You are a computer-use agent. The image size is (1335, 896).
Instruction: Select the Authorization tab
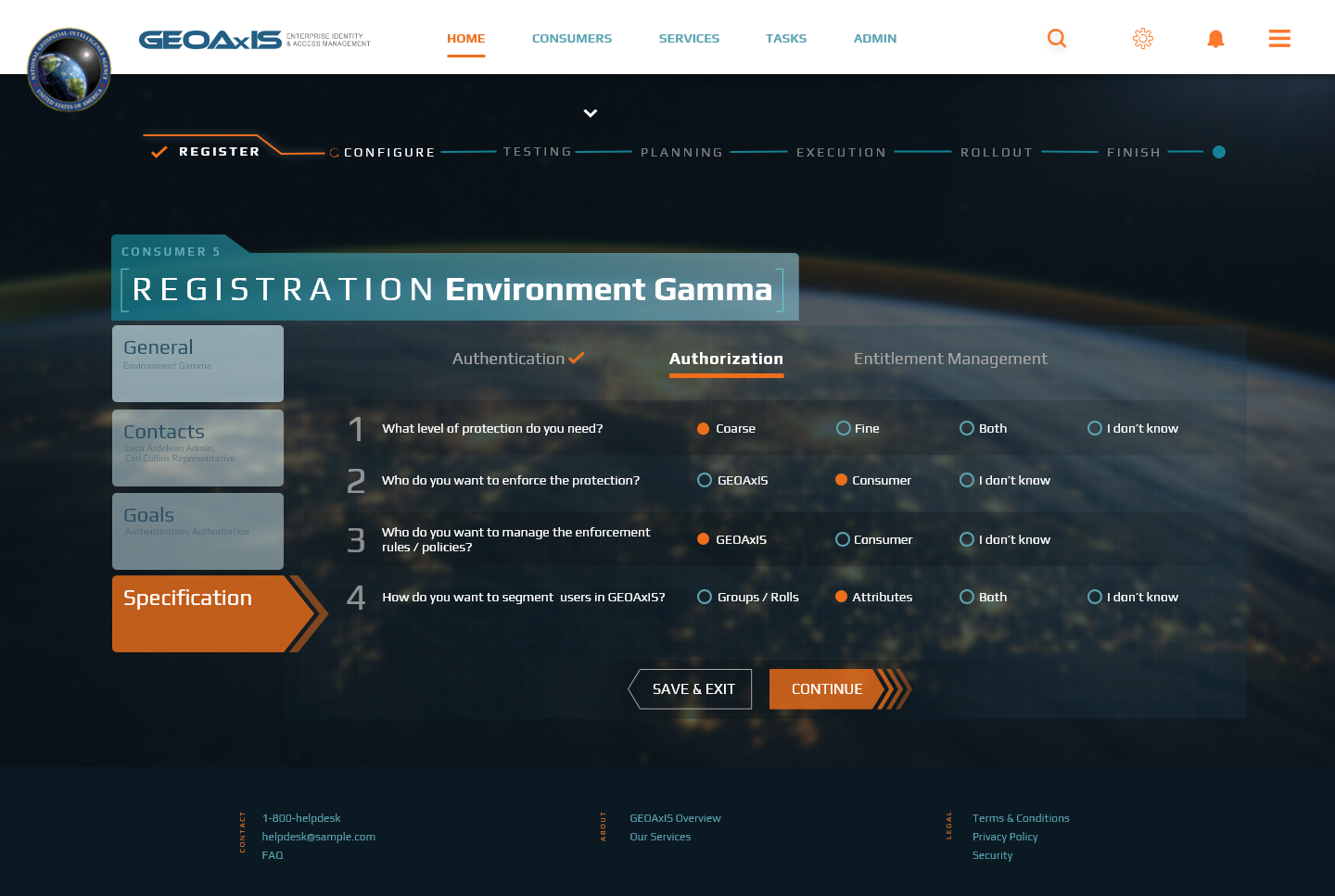point(726,359)
